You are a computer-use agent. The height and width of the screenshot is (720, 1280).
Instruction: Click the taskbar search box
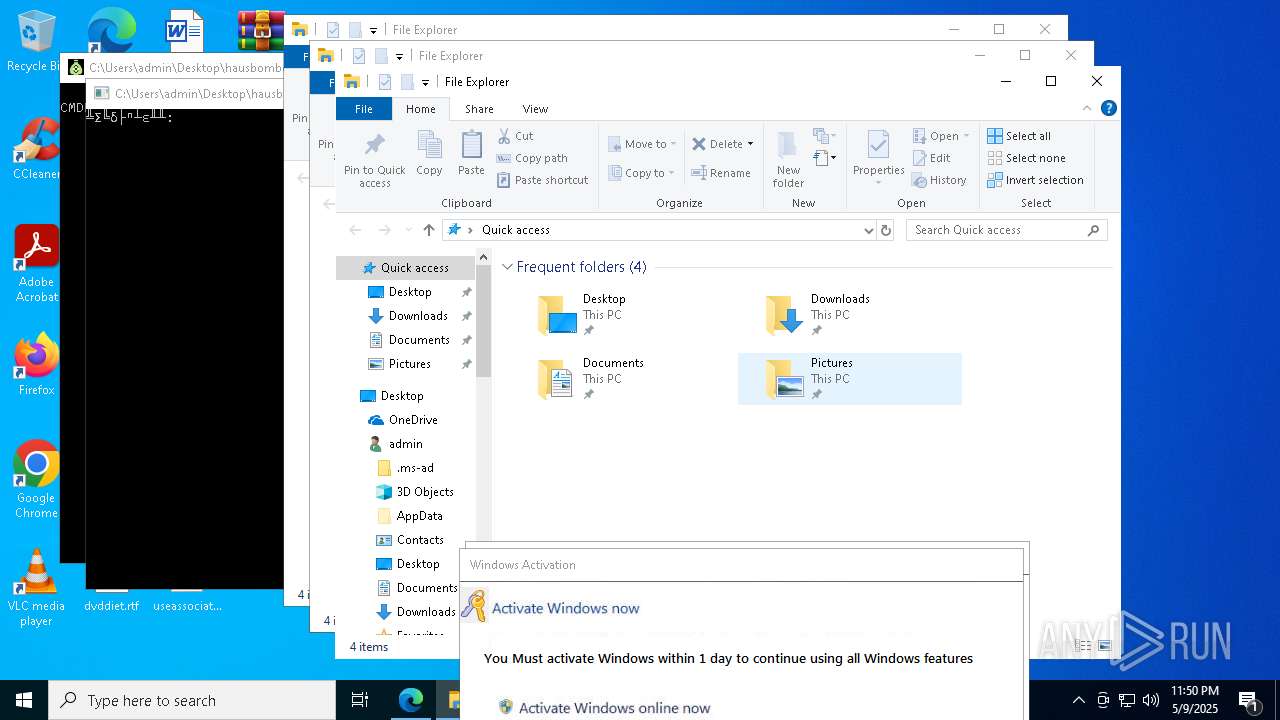pyautogui.click(x=192, y=700)
